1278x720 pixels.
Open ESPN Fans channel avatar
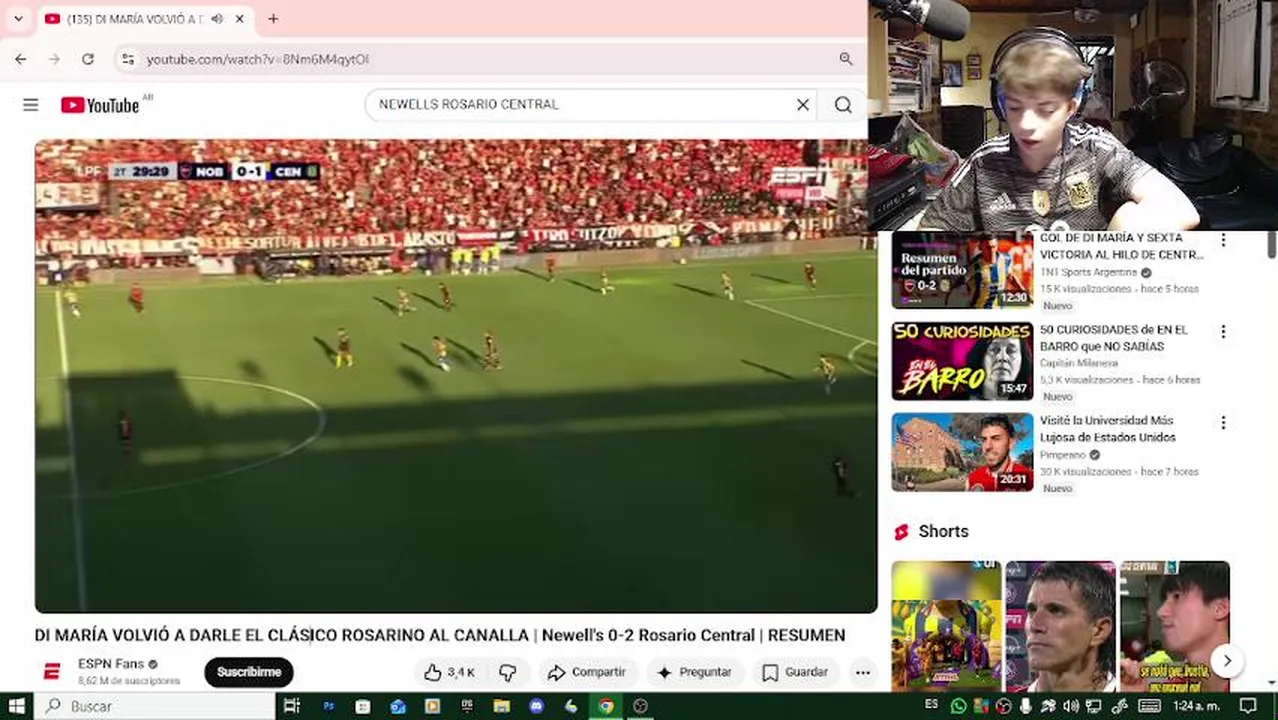(x=52, y=671)
